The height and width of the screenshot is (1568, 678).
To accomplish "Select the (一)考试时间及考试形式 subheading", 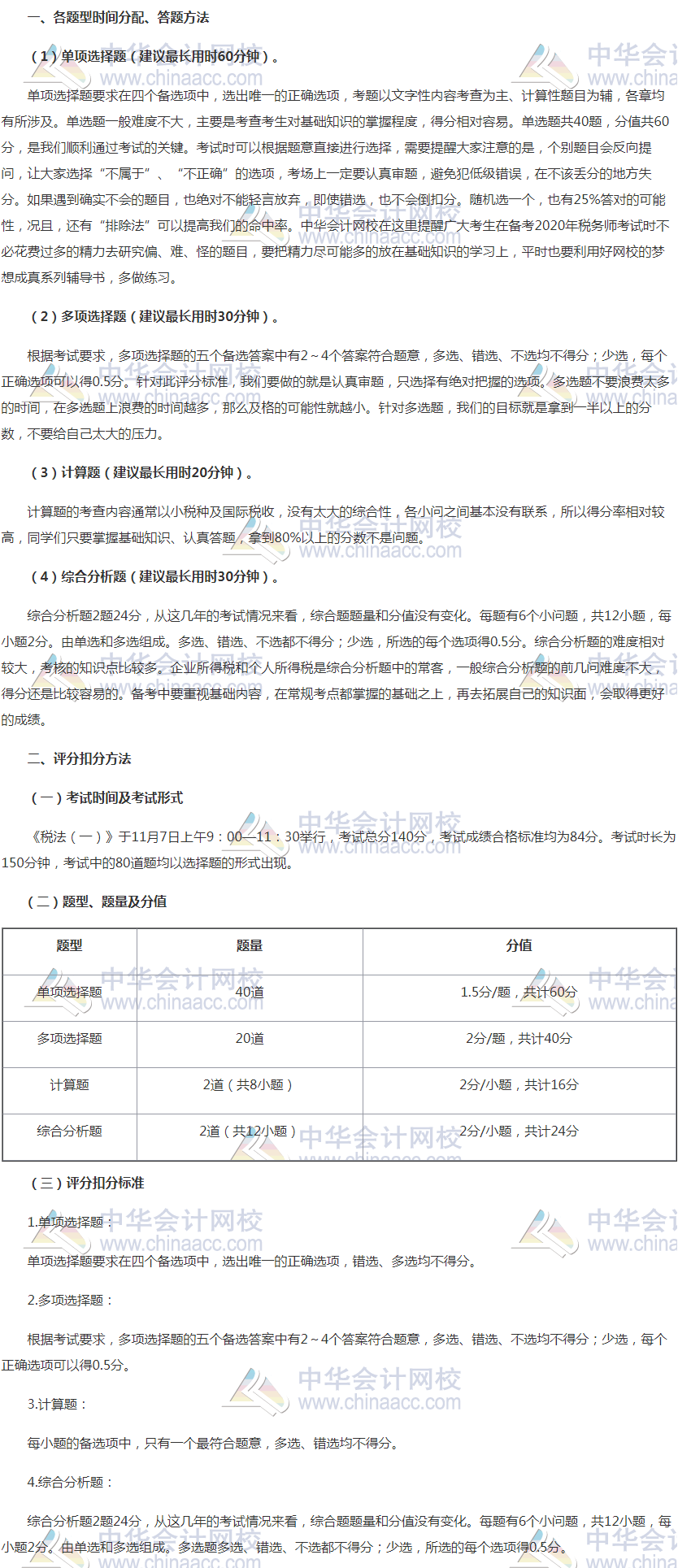I will (106, 797).
